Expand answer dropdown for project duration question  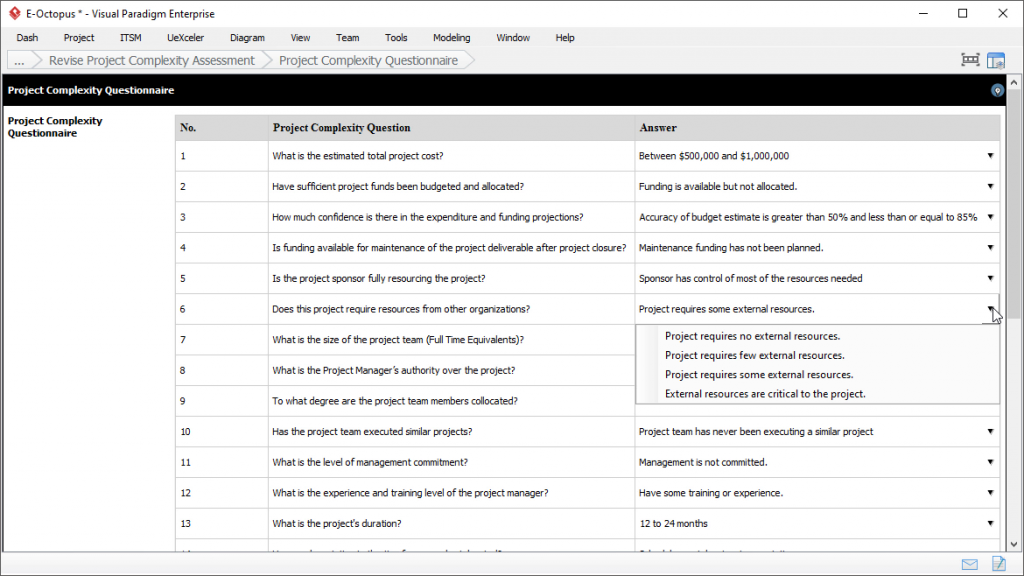988,523
